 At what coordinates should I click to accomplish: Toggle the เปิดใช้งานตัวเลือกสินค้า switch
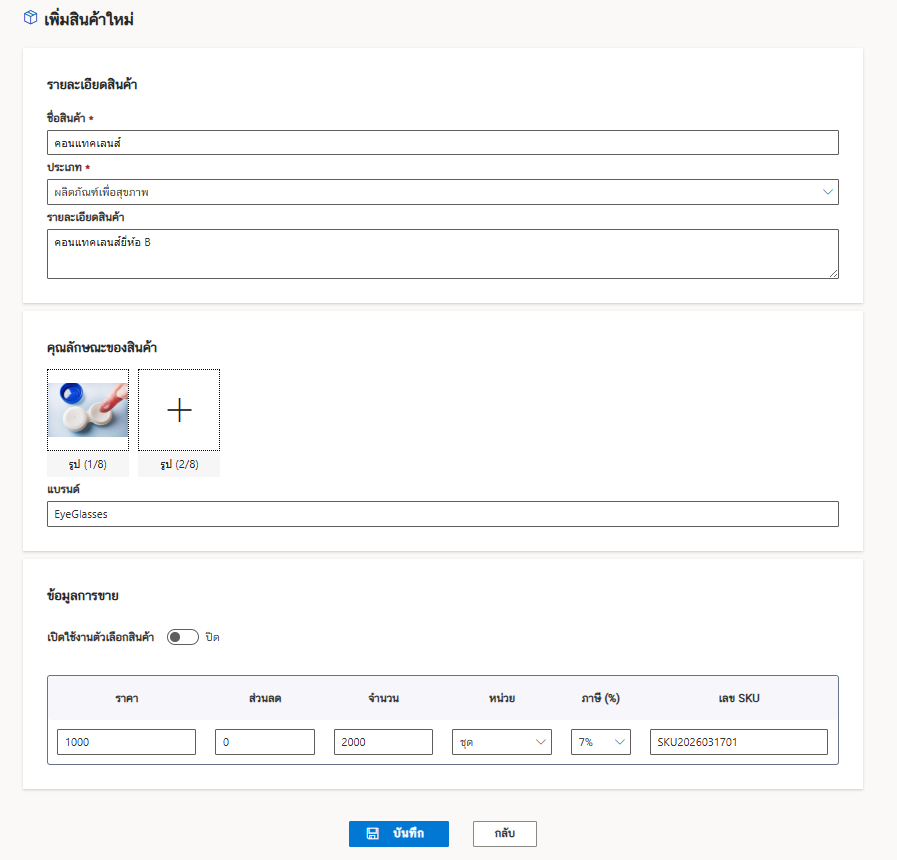(x=182, y=637)
